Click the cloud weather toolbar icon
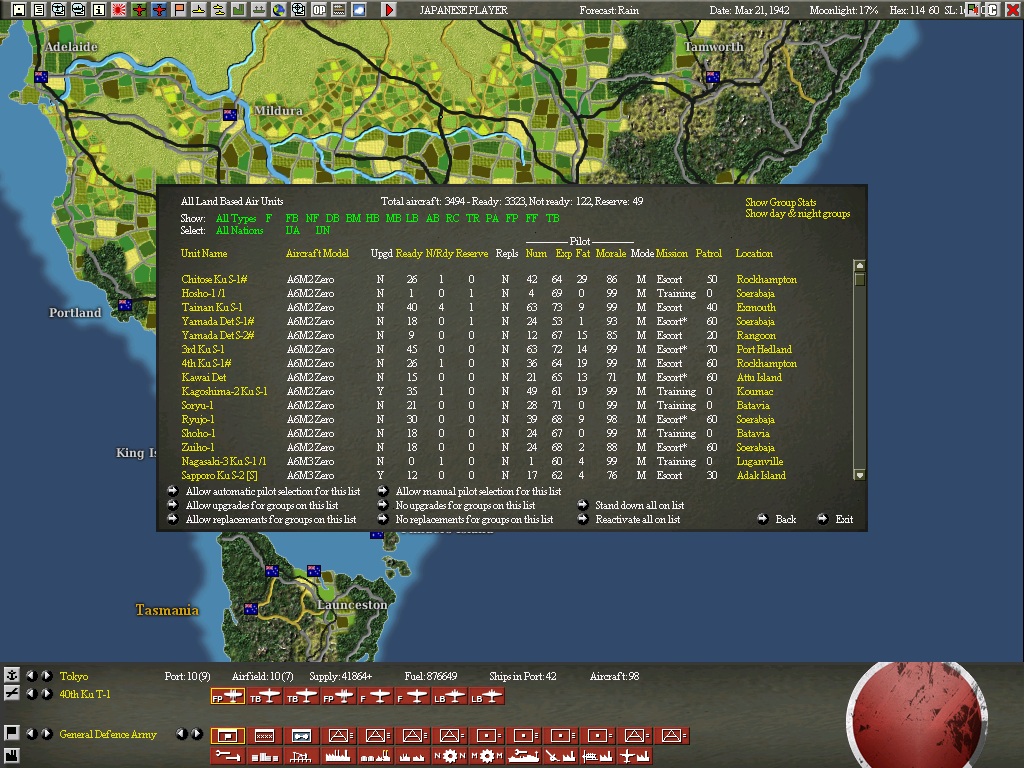Viewport: 1024px width, 768px height. tap(359, 9)
